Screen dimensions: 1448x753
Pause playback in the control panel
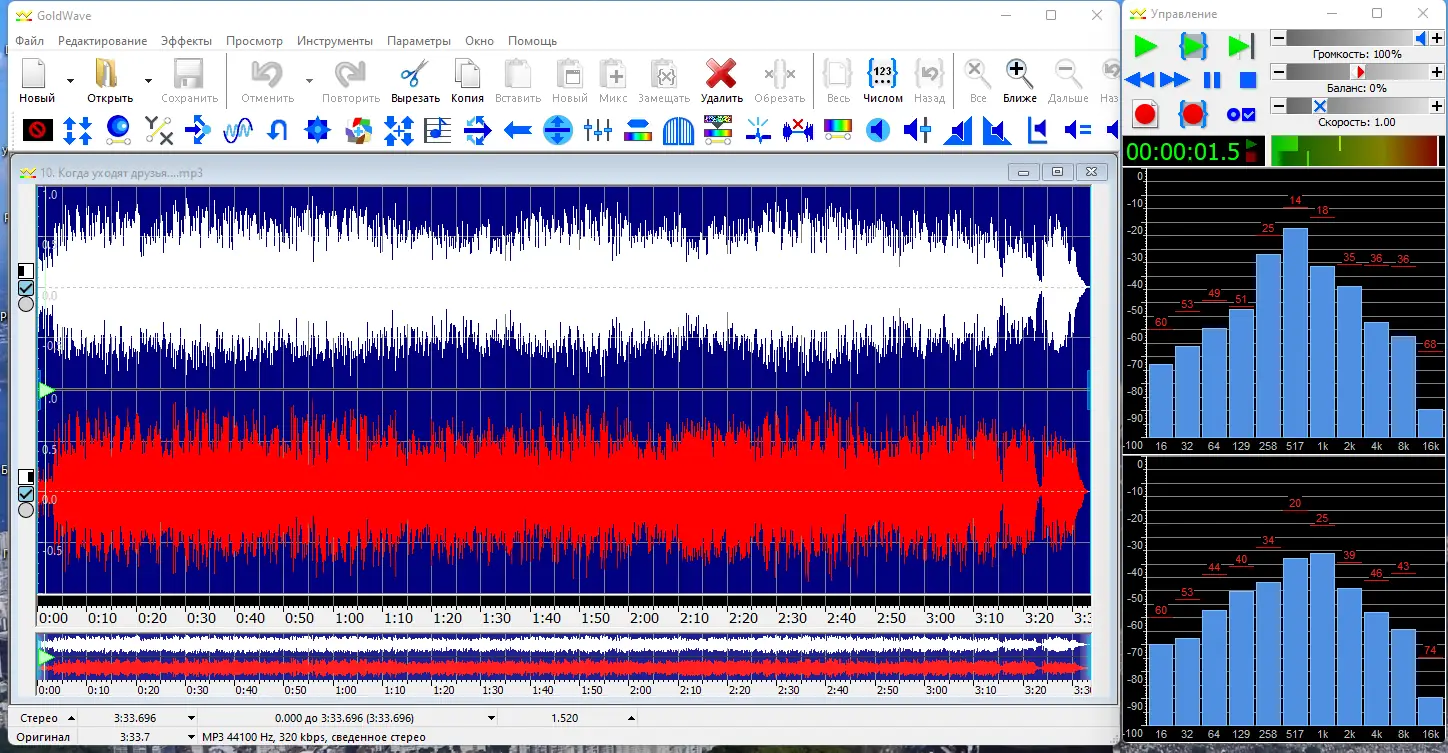tap(1211, 80)
